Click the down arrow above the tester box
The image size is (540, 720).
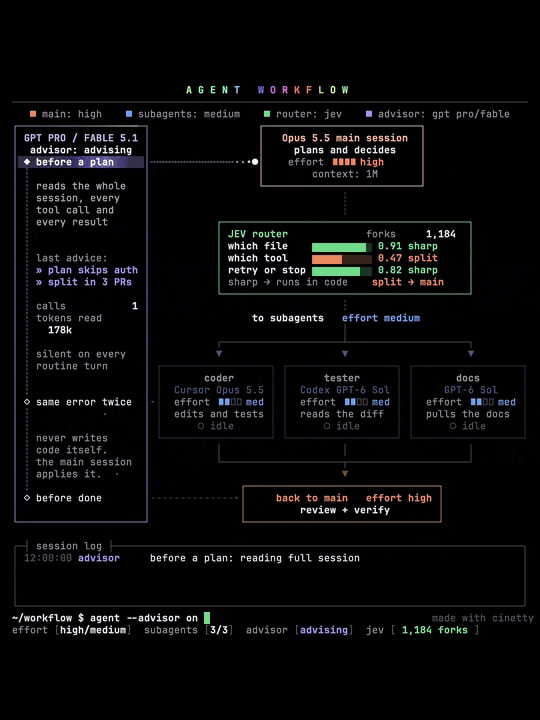tap(345, 354)
